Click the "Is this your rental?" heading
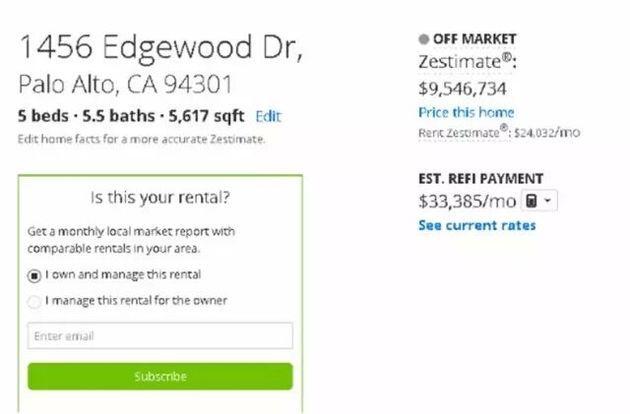 tap(160, 197)
